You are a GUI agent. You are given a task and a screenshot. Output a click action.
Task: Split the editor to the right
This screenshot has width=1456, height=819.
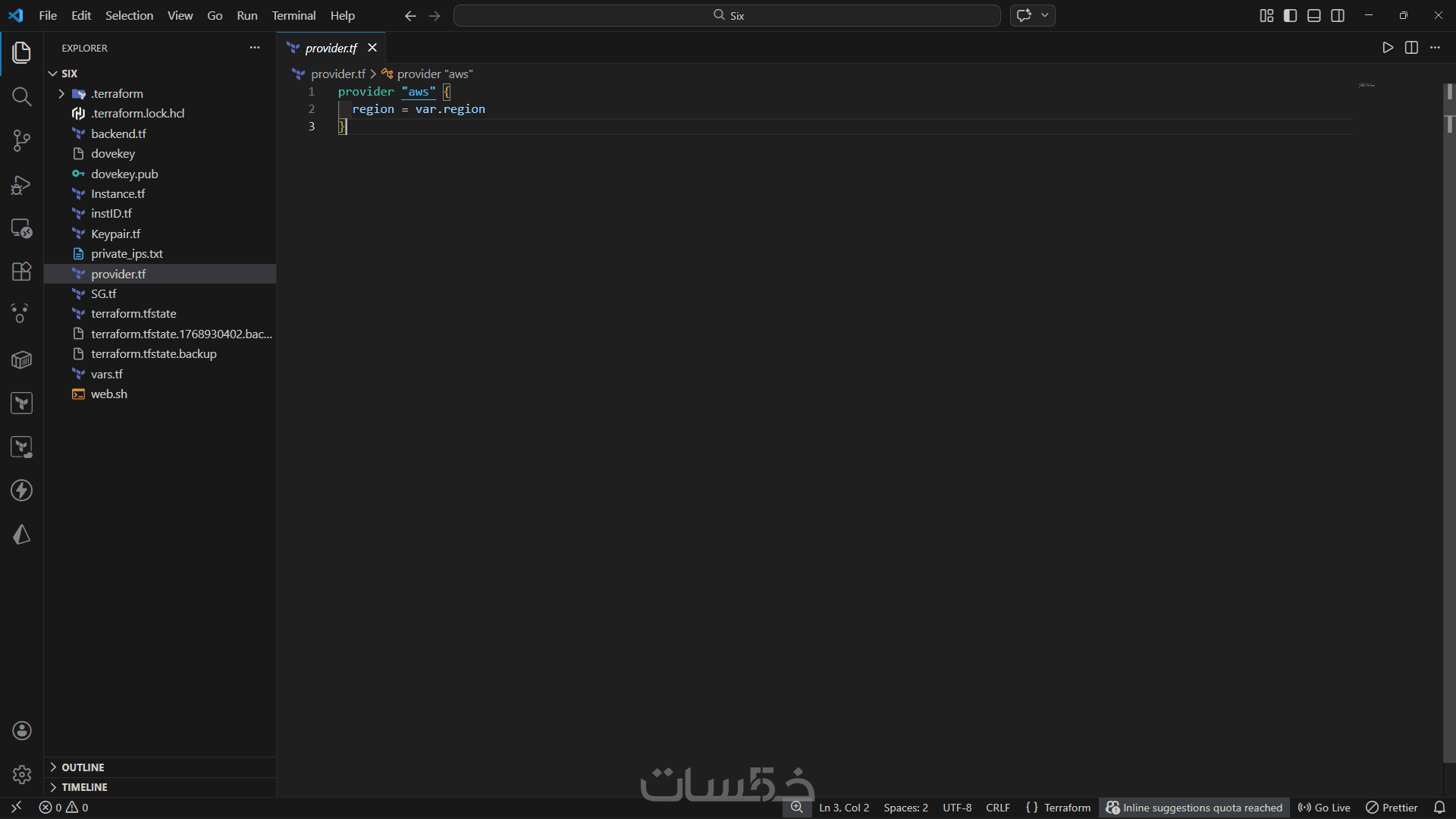(1411, 48)
